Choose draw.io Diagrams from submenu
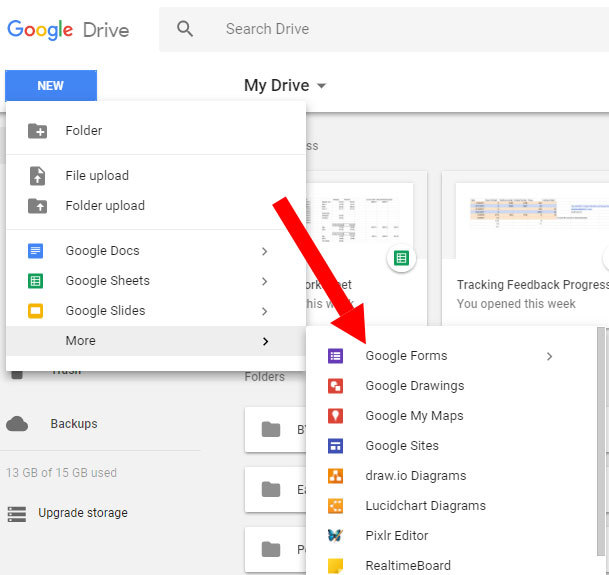 (x=451, y=476)
